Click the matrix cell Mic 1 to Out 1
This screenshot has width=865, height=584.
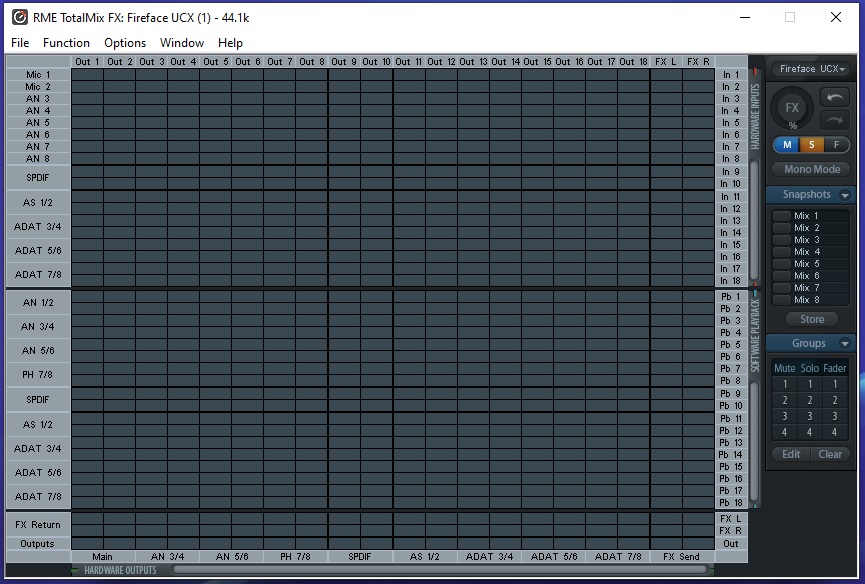coord(87,74)
